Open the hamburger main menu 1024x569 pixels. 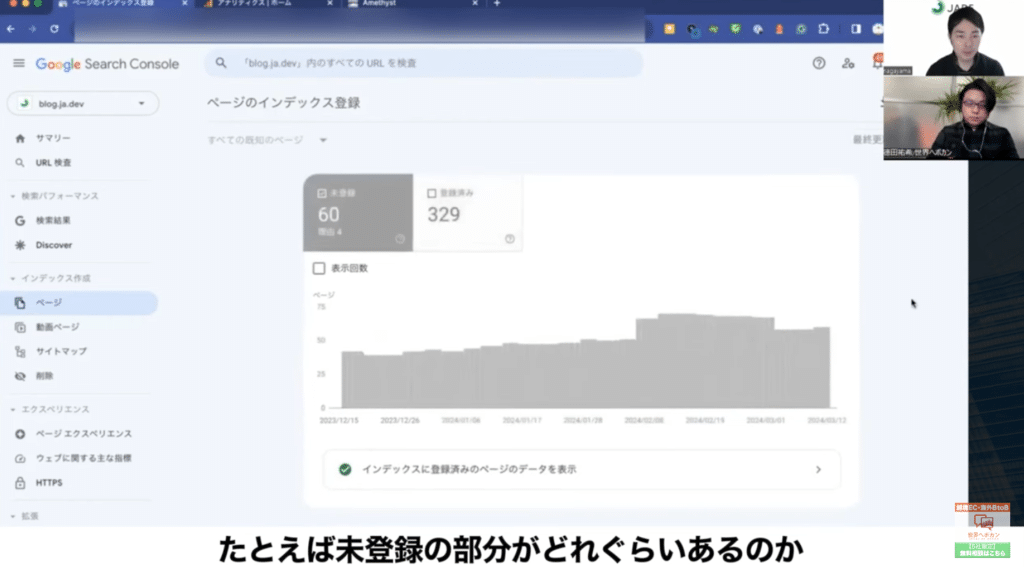point(19,63)
